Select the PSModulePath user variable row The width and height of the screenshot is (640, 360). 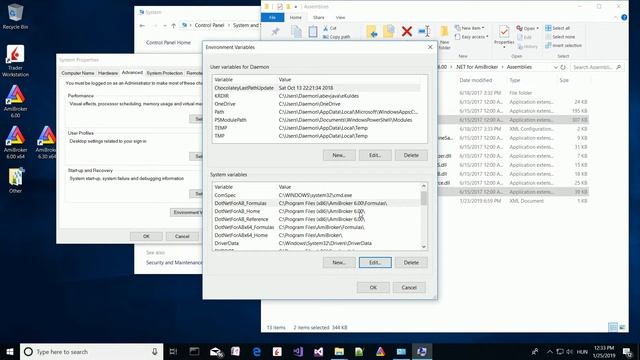coord(316,120)
